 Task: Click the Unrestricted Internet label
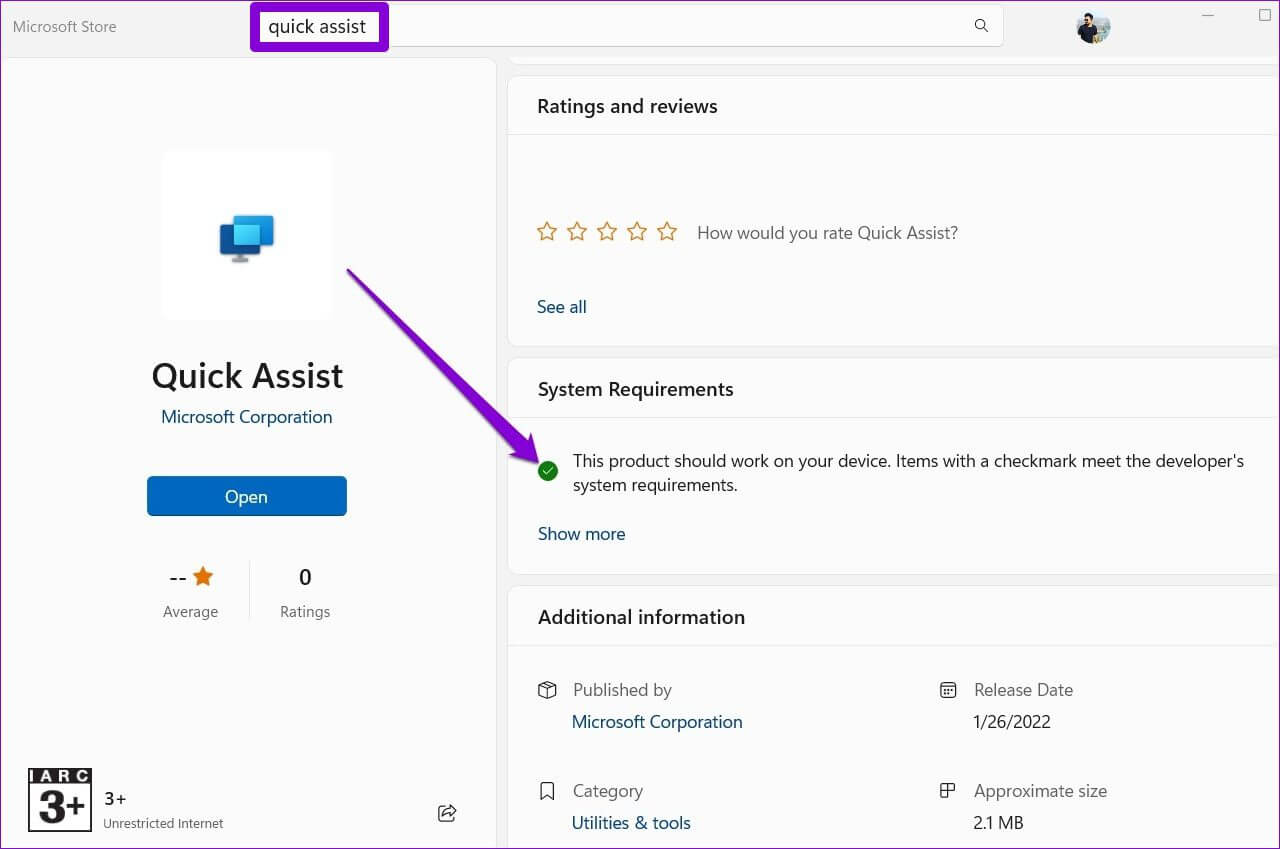click(163, 824)
